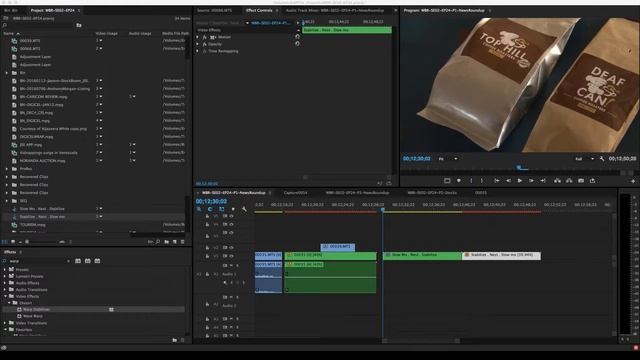640x360 pixels.
Task: Click the add marker icon in timeline
Action: pos(233,209)
